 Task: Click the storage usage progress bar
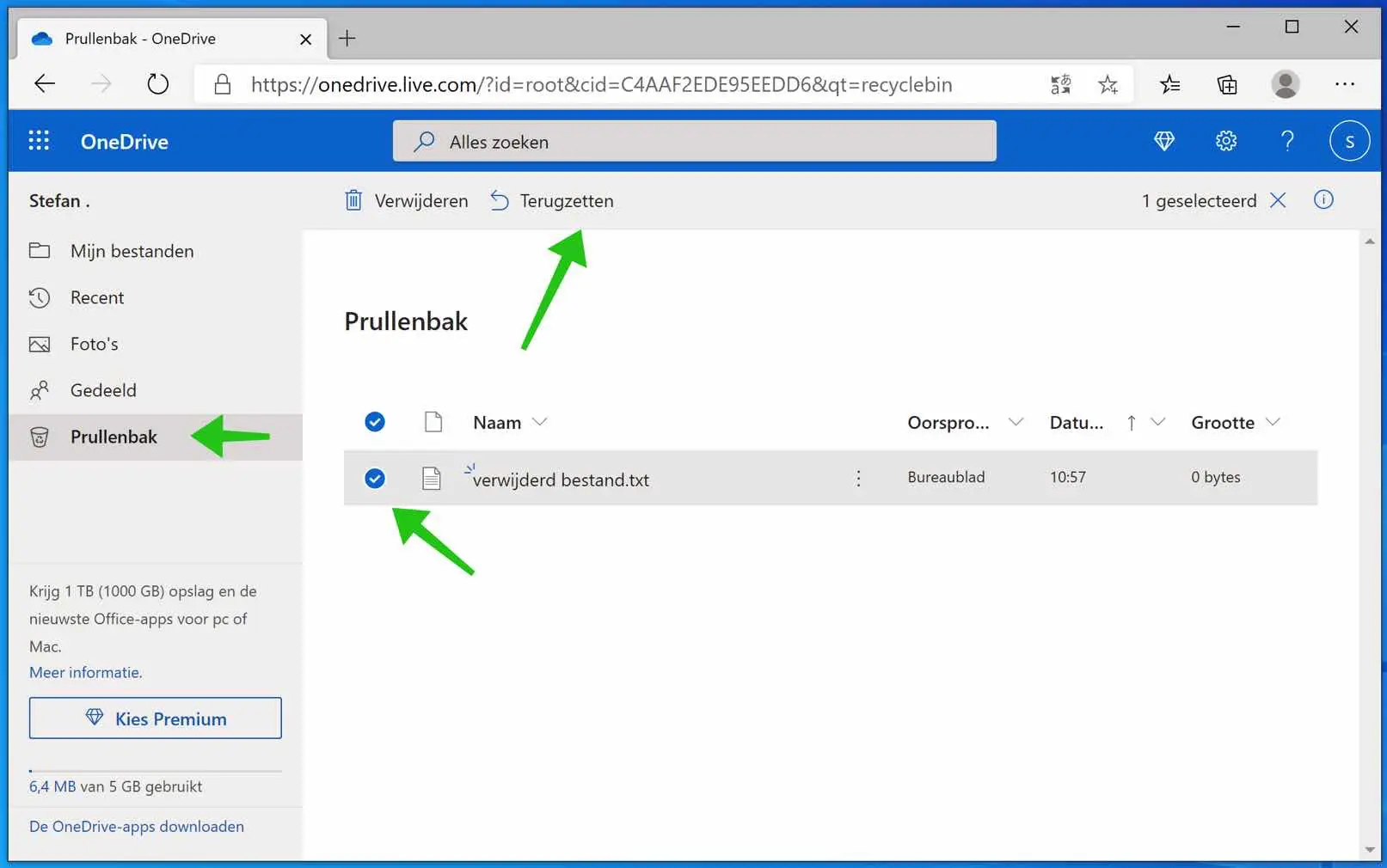tap(156, 771)
